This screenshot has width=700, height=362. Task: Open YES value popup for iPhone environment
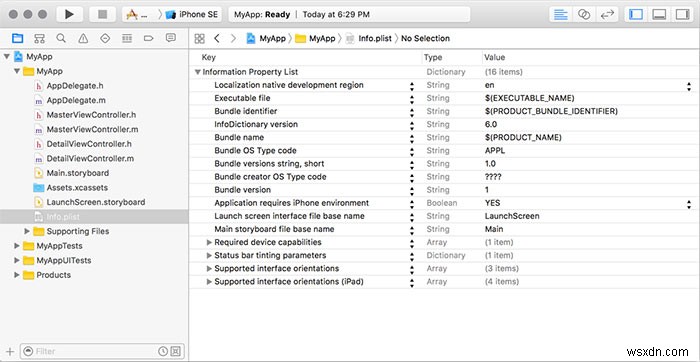tap(689, 205)
